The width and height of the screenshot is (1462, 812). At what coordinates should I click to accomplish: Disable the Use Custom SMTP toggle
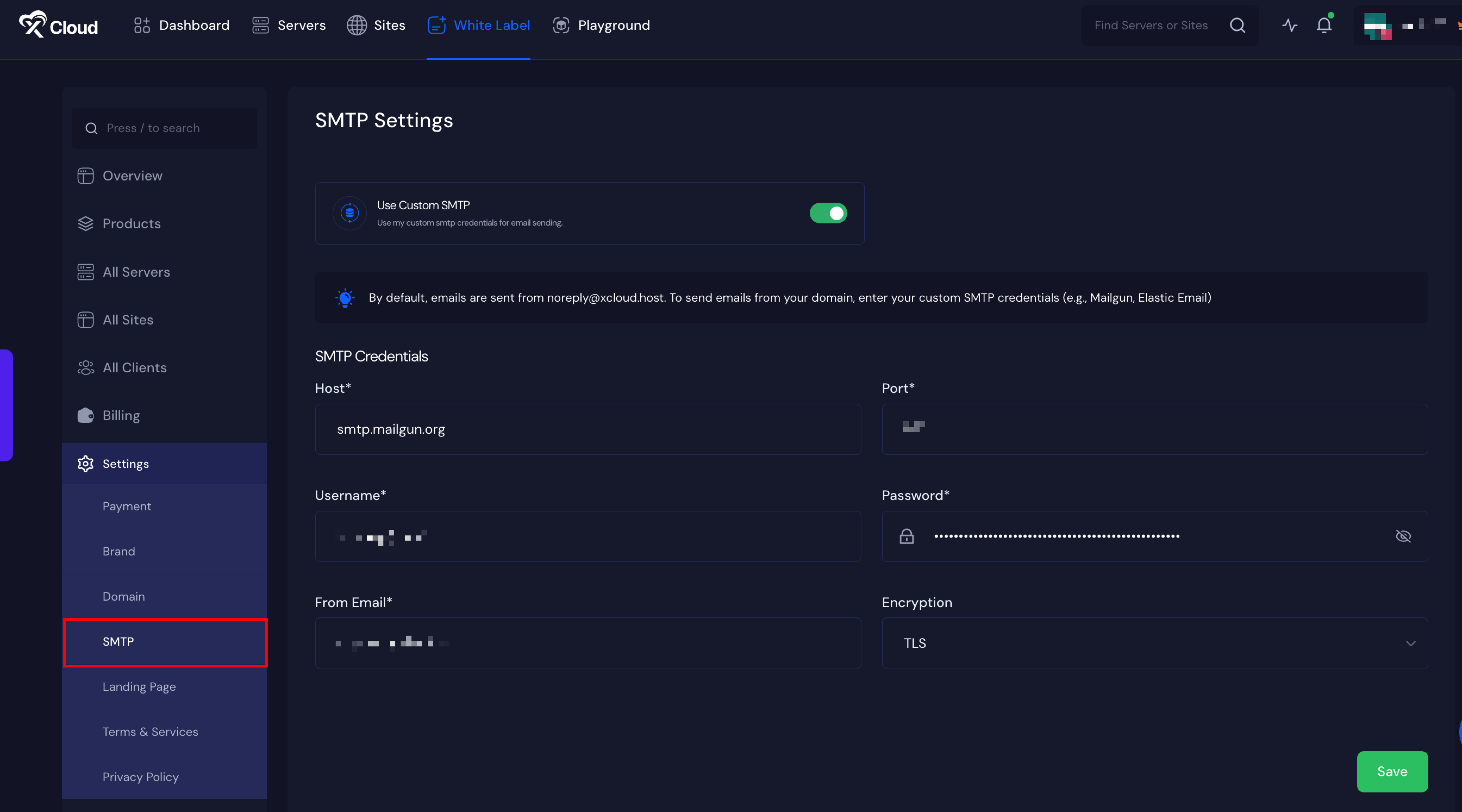pos(828,213)
